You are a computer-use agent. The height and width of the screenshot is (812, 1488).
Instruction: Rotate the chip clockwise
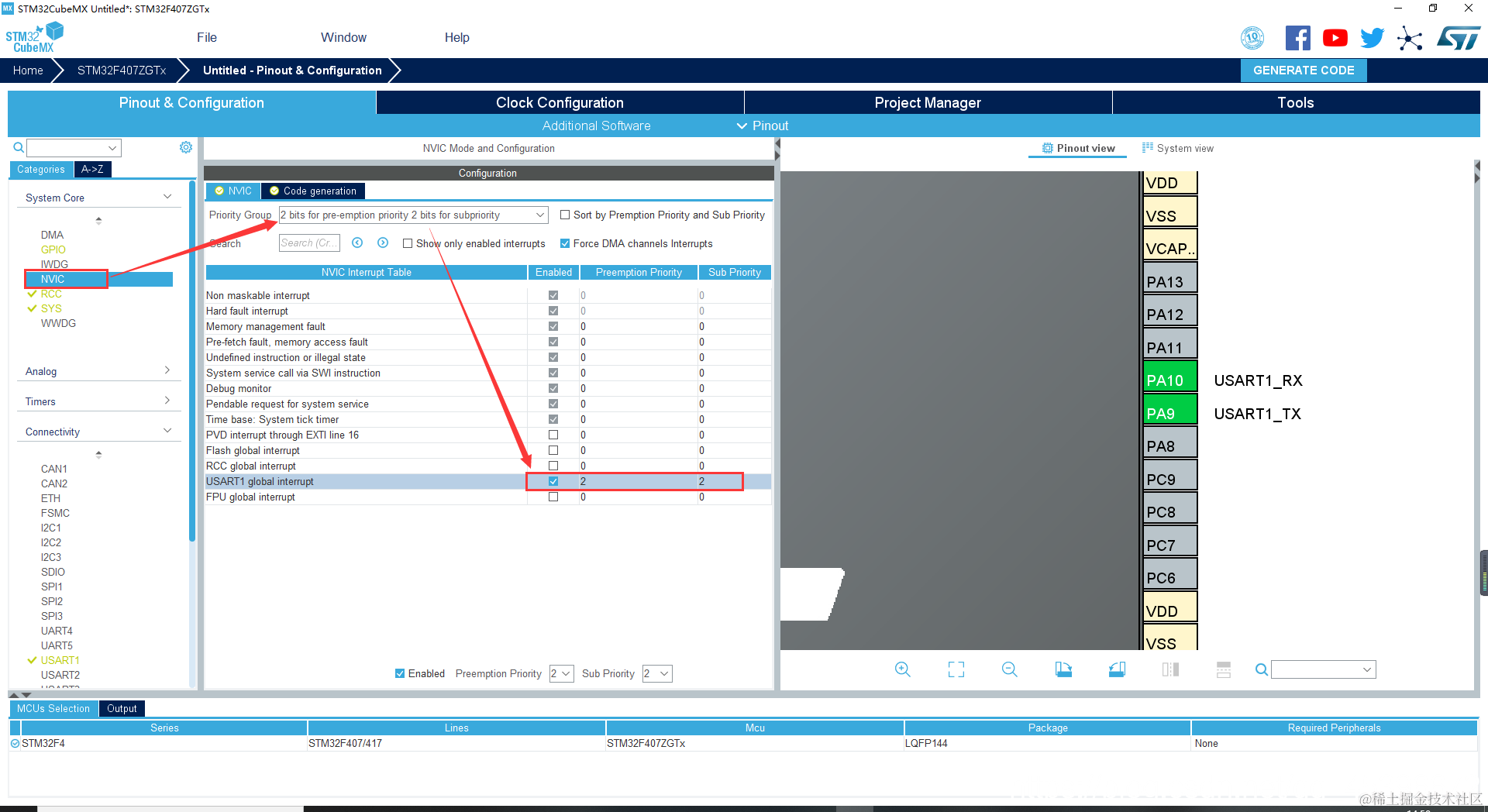[x=1063, y=669]
